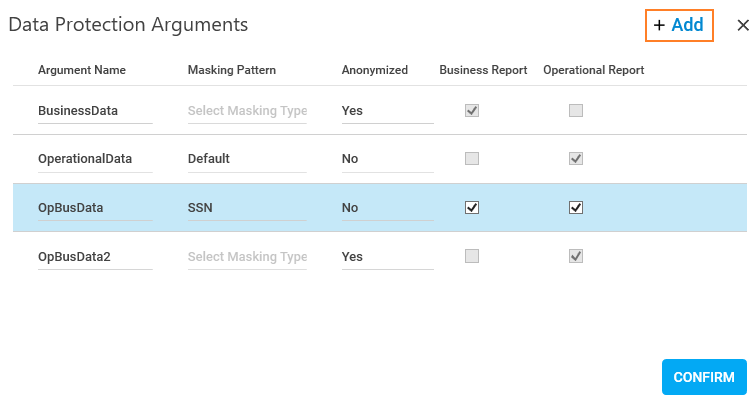Toggle Business Report checkbox for OpBusData2

472,256
